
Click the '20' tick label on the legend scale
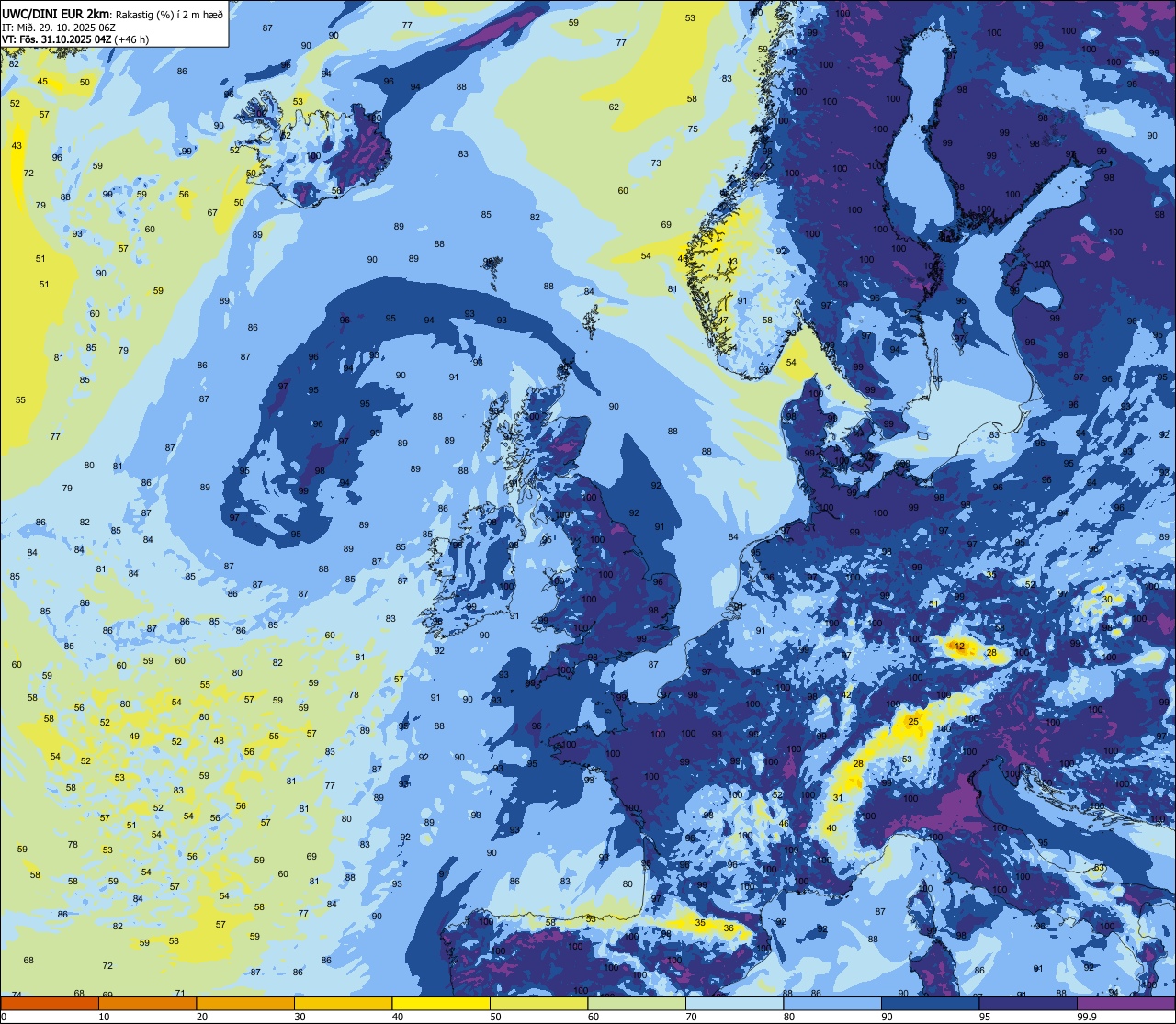pyautogui.click(x=201, y=1016)
